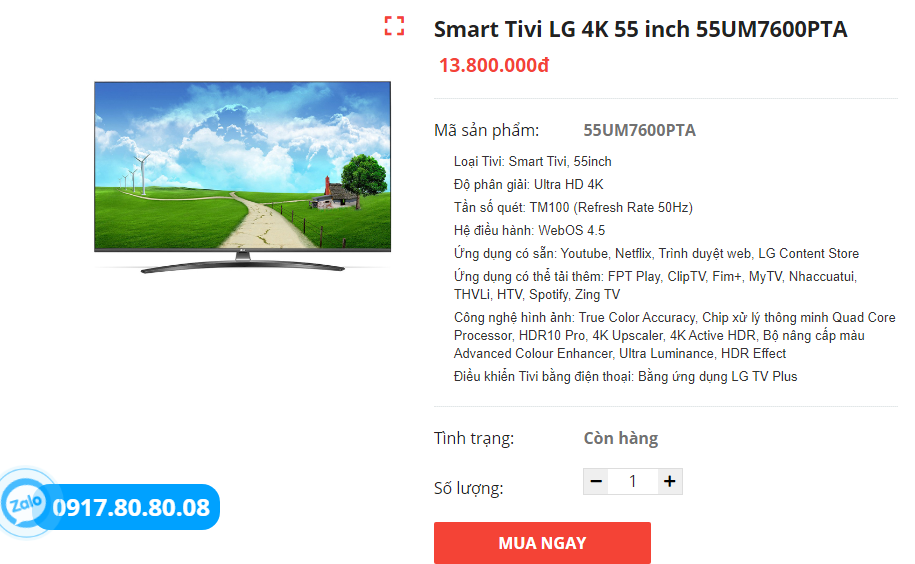Decrease quantity with the minus button

point(596,481)
